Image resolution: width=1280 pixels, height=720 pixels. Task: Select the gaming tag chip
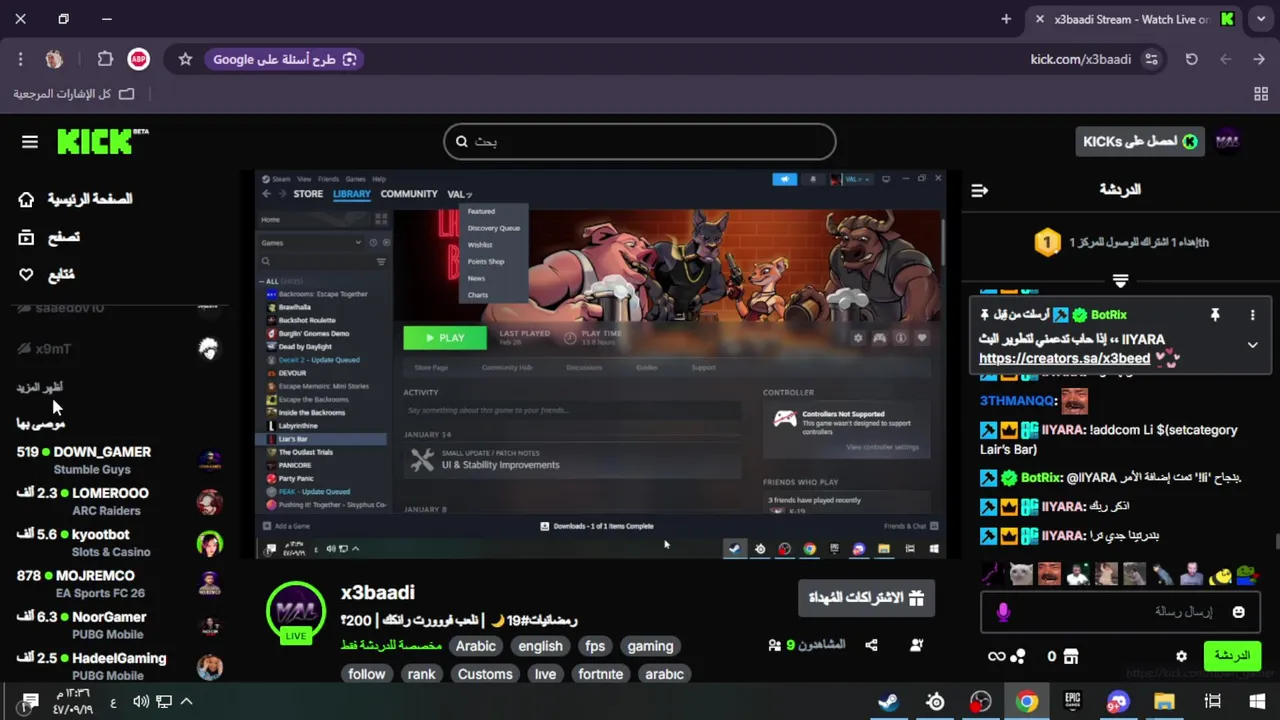click(650, 646)
